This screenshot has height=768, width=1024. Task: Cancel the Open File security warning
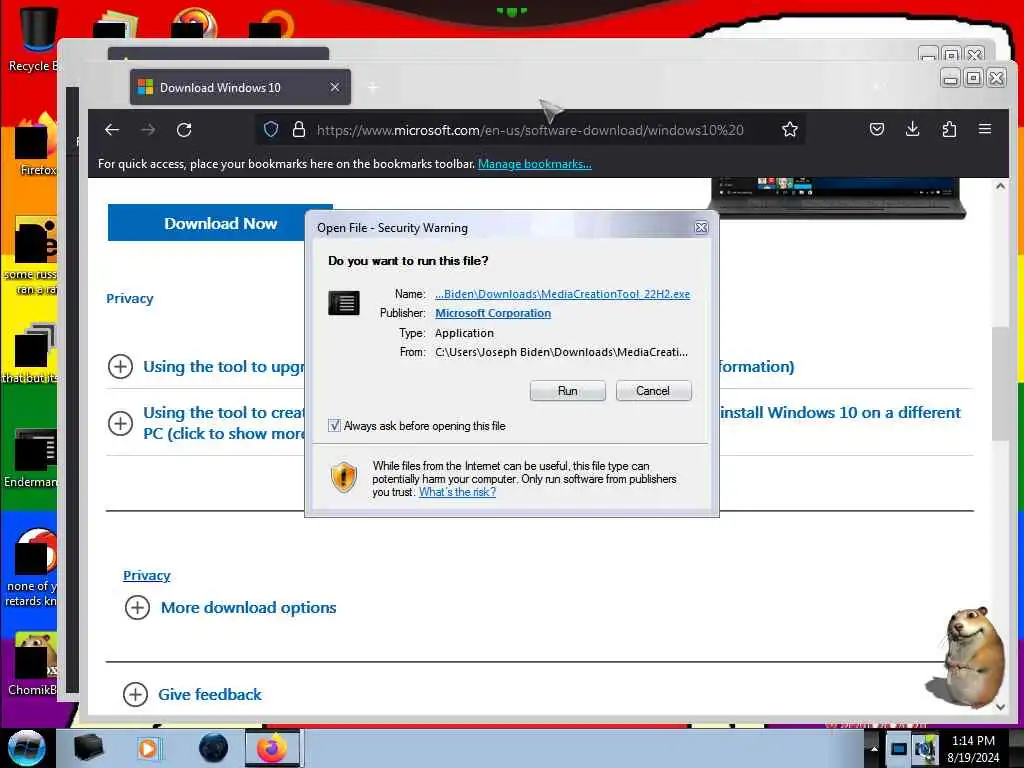pos(653,391)
